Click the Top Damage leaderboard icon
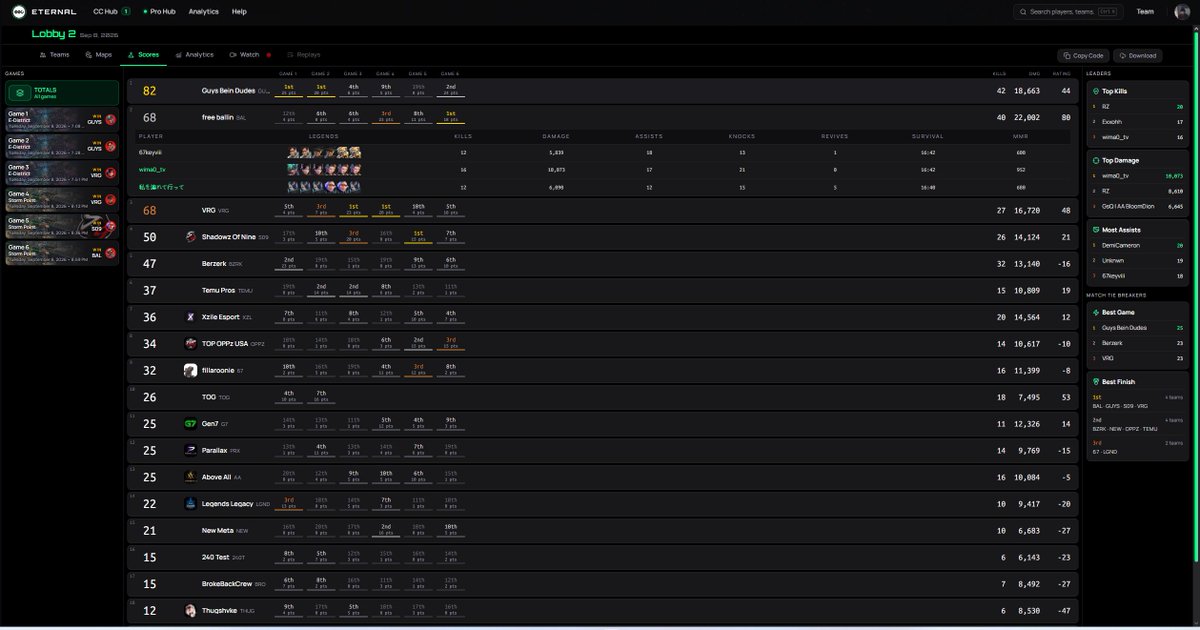The height and width of the screenshot is (630, 1200). 1096,160
